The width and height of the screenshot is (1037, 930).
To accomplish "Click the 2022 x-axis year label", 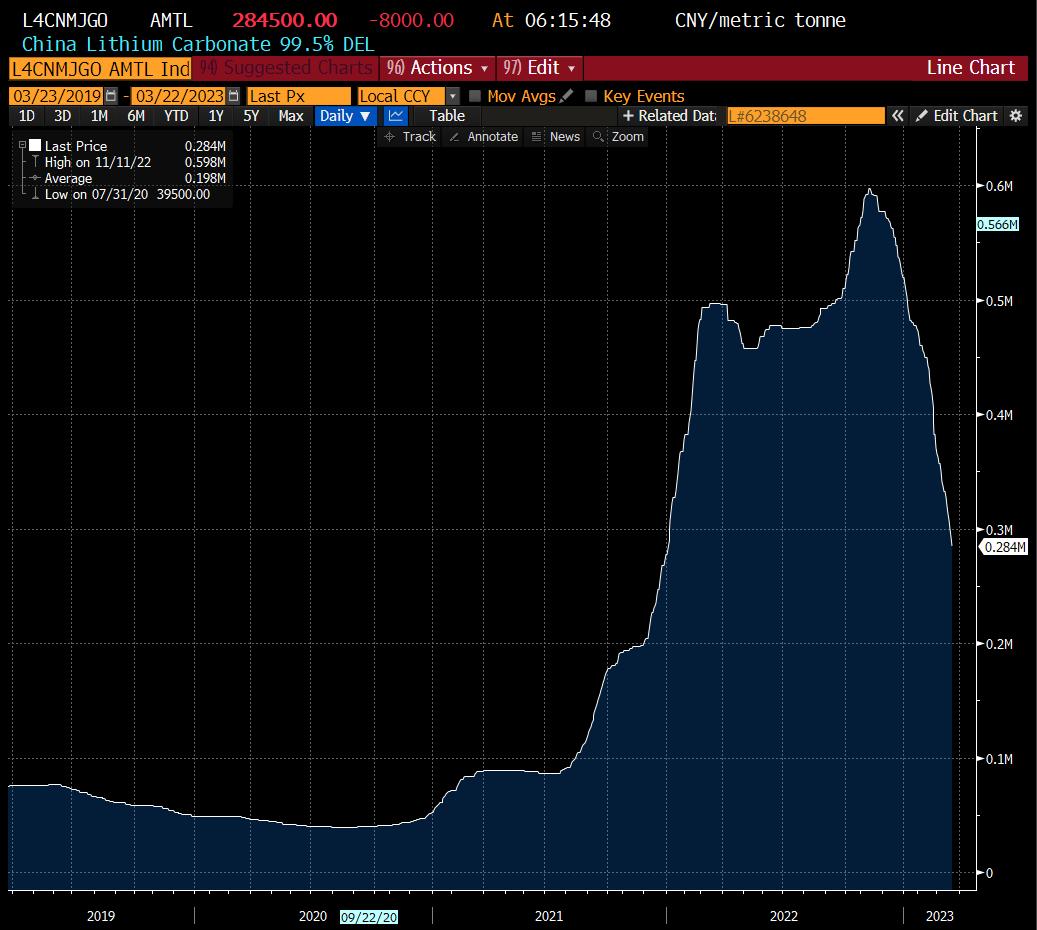I will coord(784,916).
